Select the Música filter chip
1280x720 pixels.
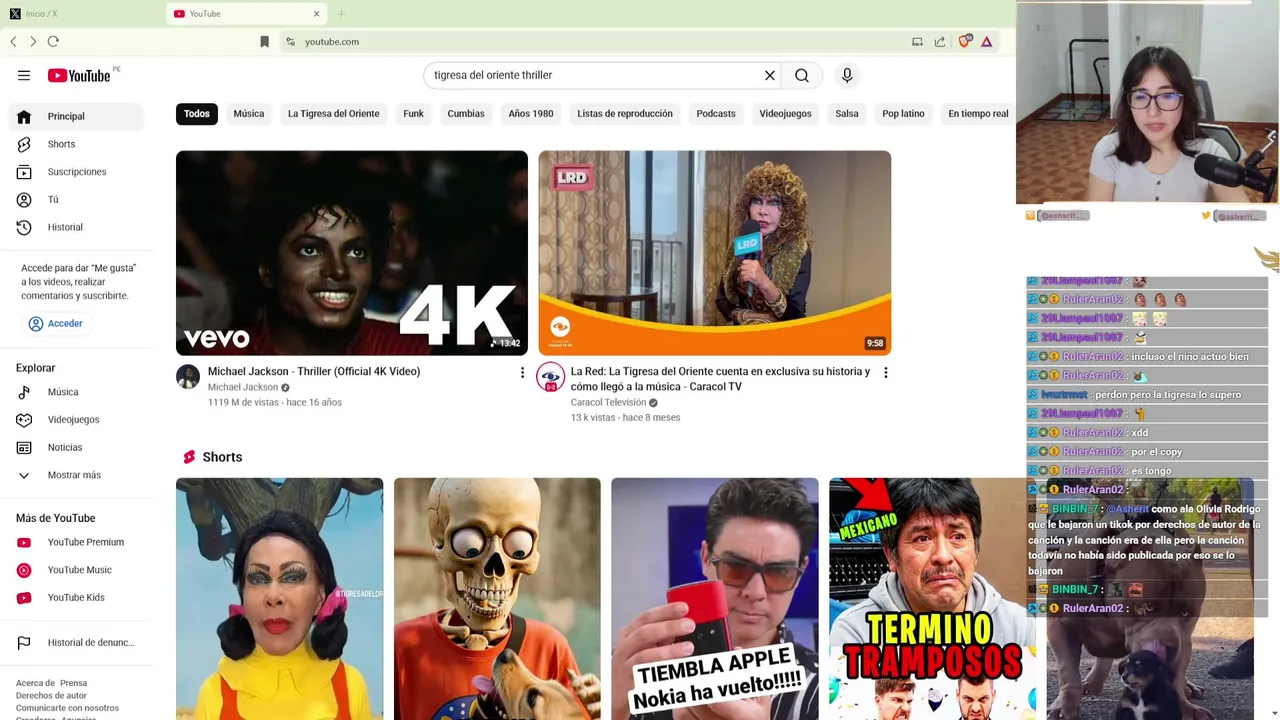tap(249, 114)
